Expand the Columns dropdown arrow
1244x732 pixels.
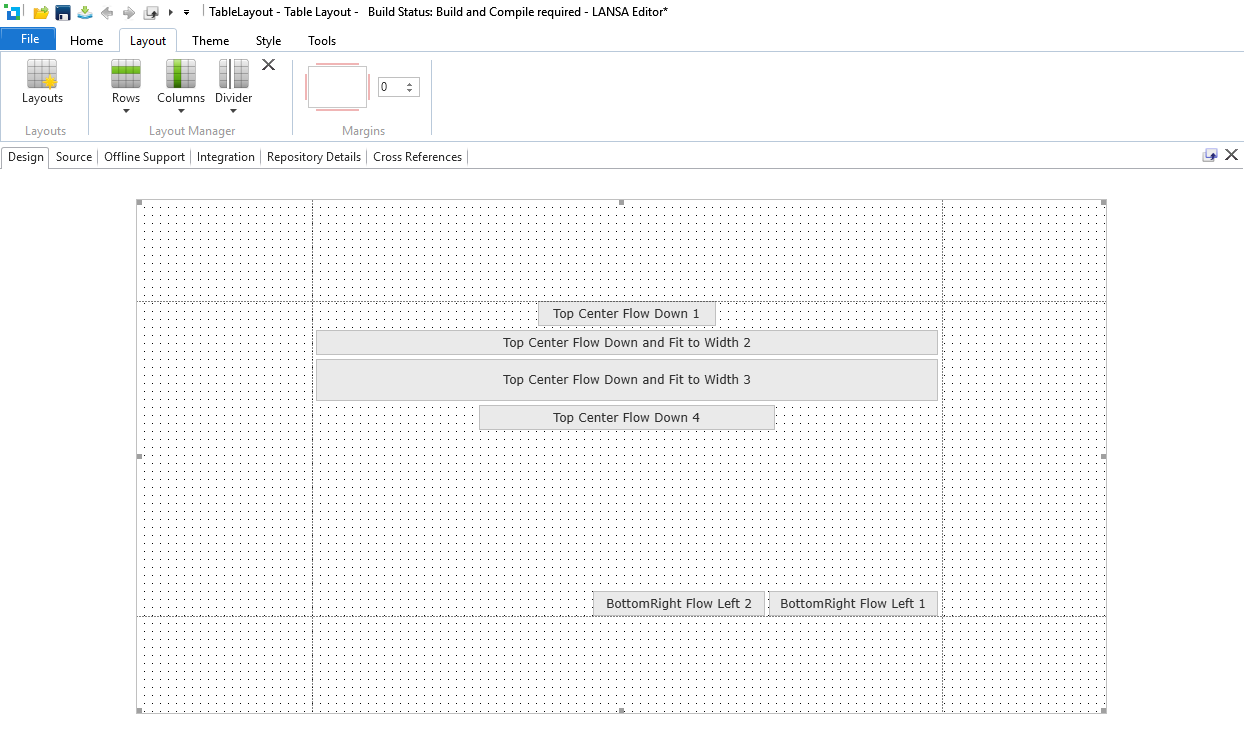[181, 111]
